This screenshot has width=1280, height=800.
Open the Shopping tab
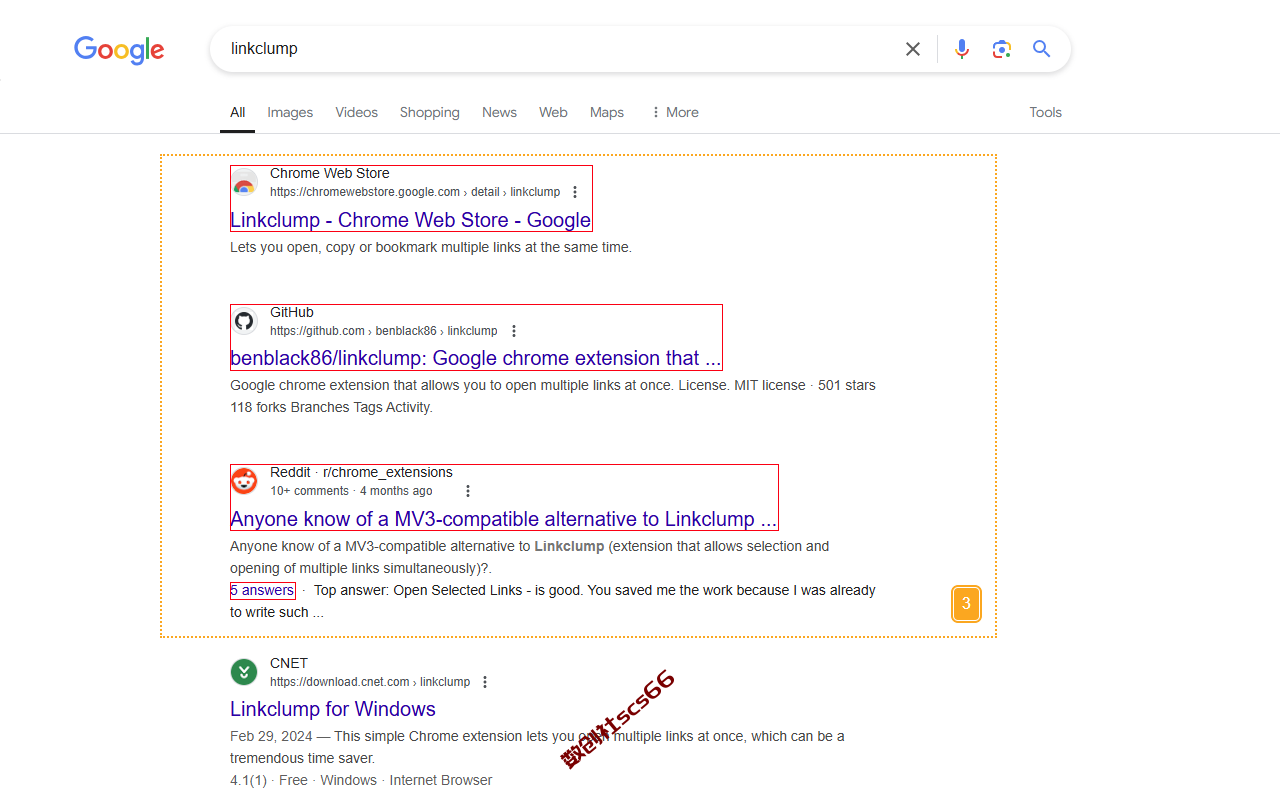(430, 112)
